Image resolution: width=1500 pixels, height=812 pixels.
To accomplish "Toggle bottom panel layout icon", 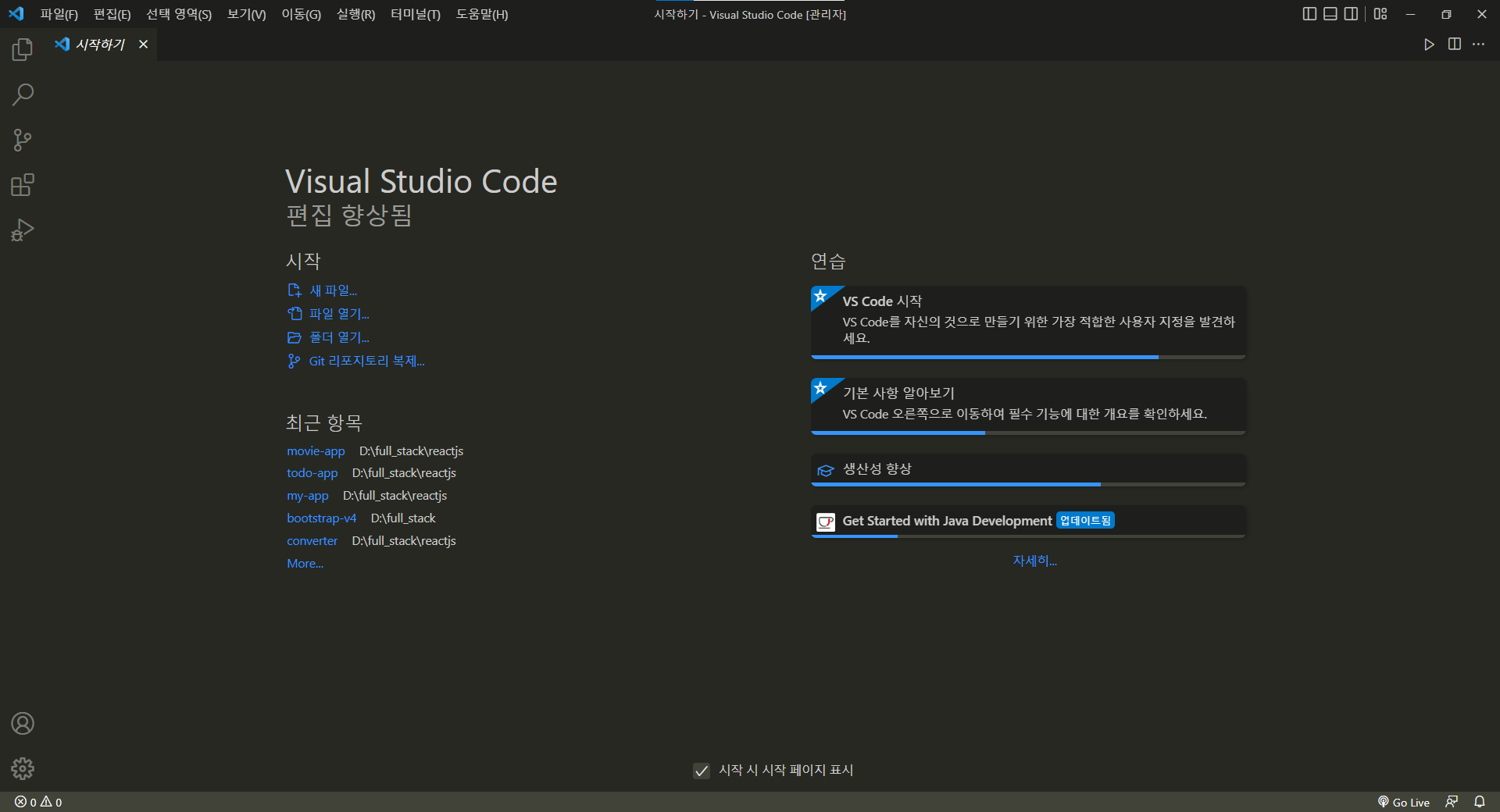I will point(1330,14).
